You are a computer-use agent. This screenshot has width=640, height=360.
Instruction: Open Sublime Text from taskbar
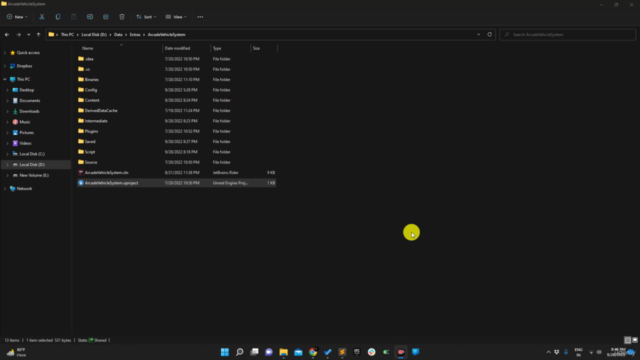point(342,352)
